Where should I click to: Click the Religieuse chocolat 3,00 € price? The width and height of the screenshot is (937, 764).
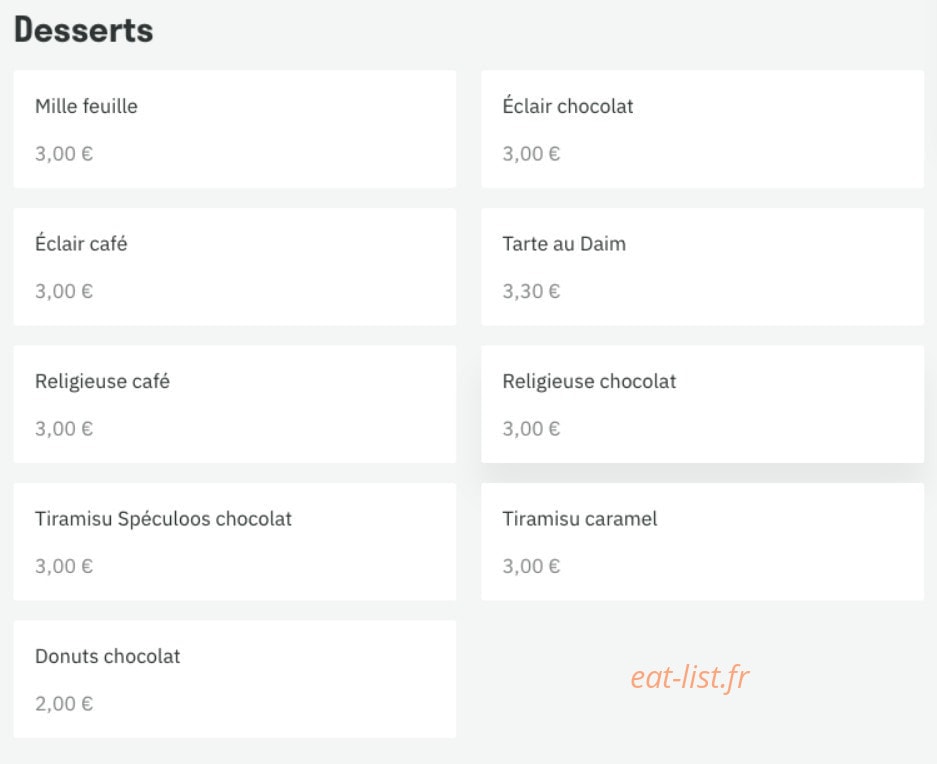pos(531,429)
